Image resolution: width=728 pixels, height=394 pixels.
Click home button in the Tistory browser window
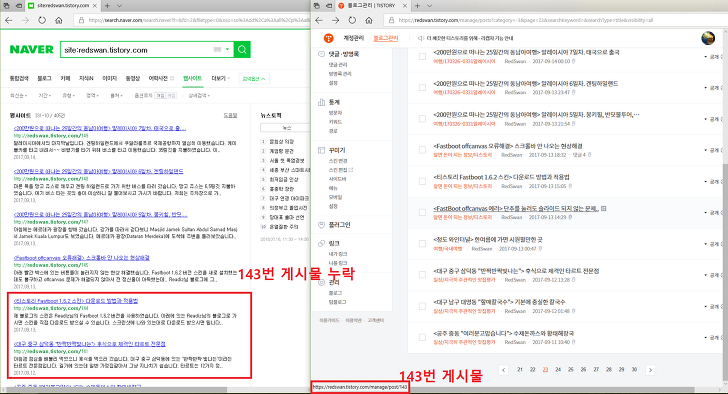pyautogui.click(x=369, y=20)
